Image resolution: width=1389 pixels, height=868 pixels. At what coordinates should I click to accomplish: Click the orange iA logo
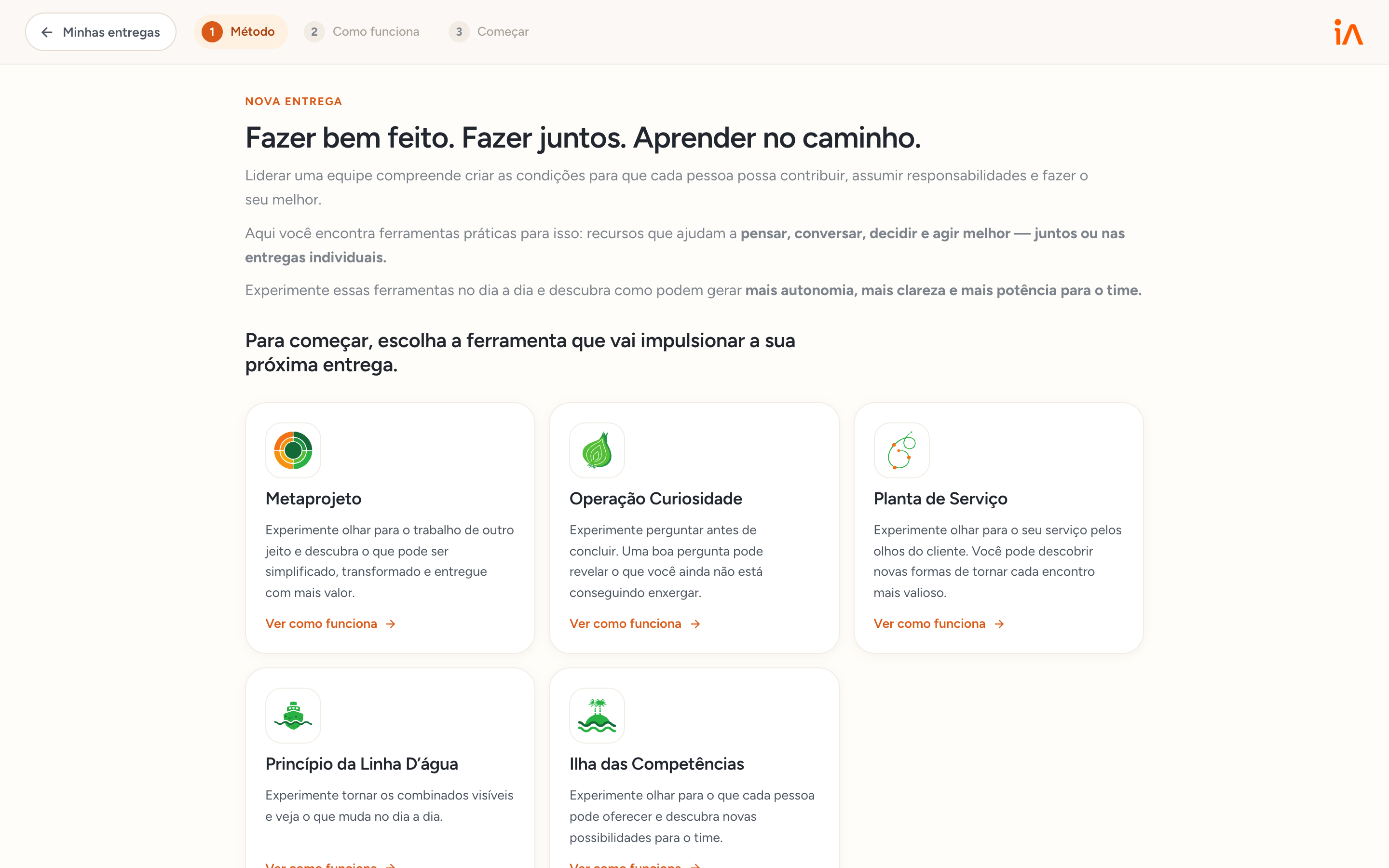pos(1348,32)
